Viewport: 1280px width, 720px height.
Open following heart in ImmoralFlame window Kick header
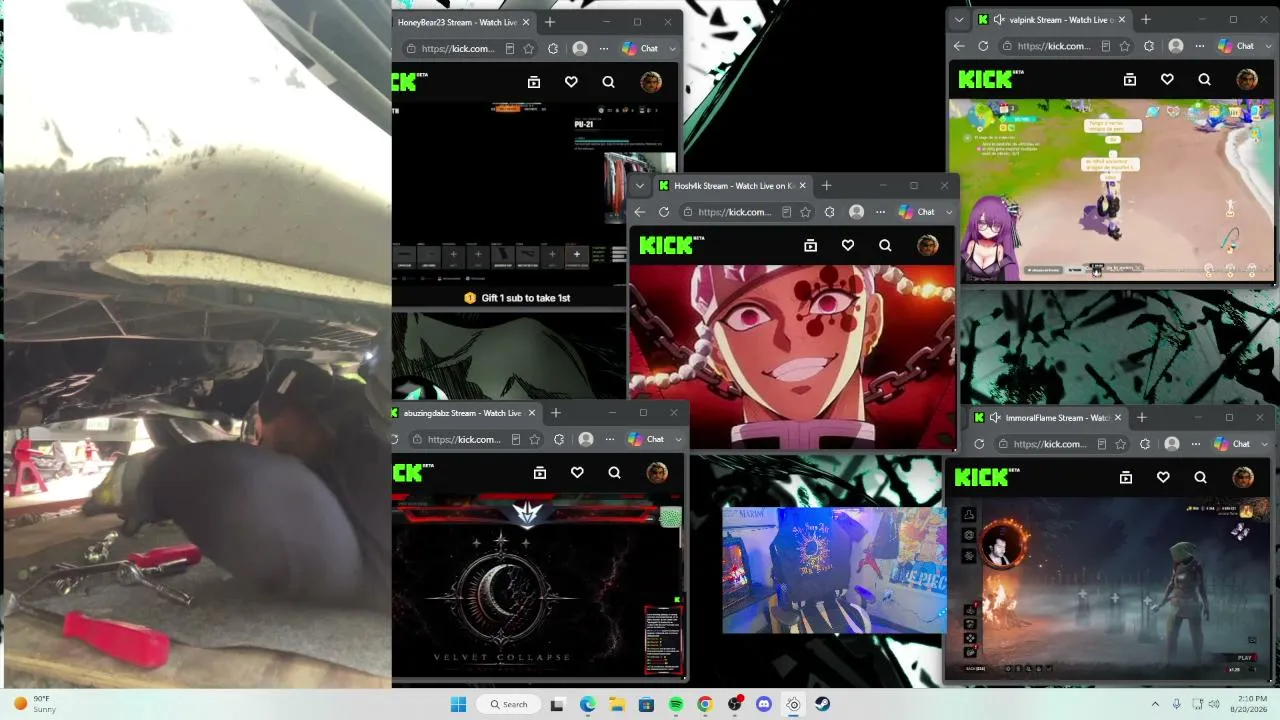point(1163,477)
